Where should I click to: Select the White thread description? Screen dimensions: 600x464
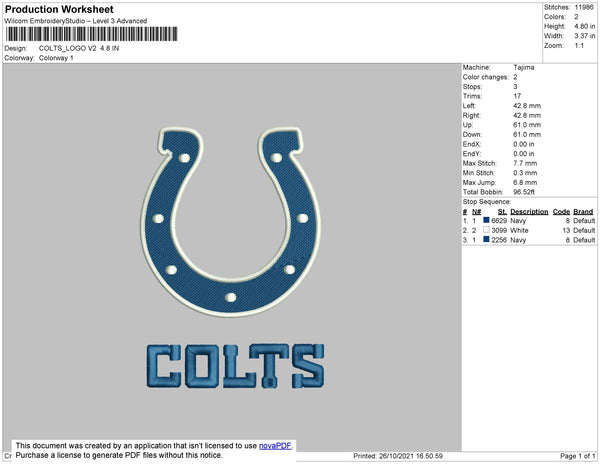519,230
